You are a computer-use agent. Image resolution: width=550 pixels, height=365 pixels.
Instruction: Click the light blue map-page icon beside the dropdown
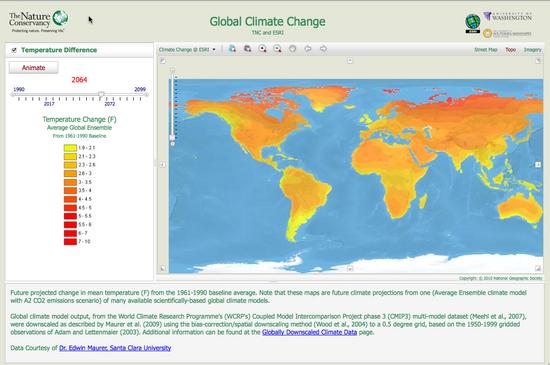coord(232,49)
